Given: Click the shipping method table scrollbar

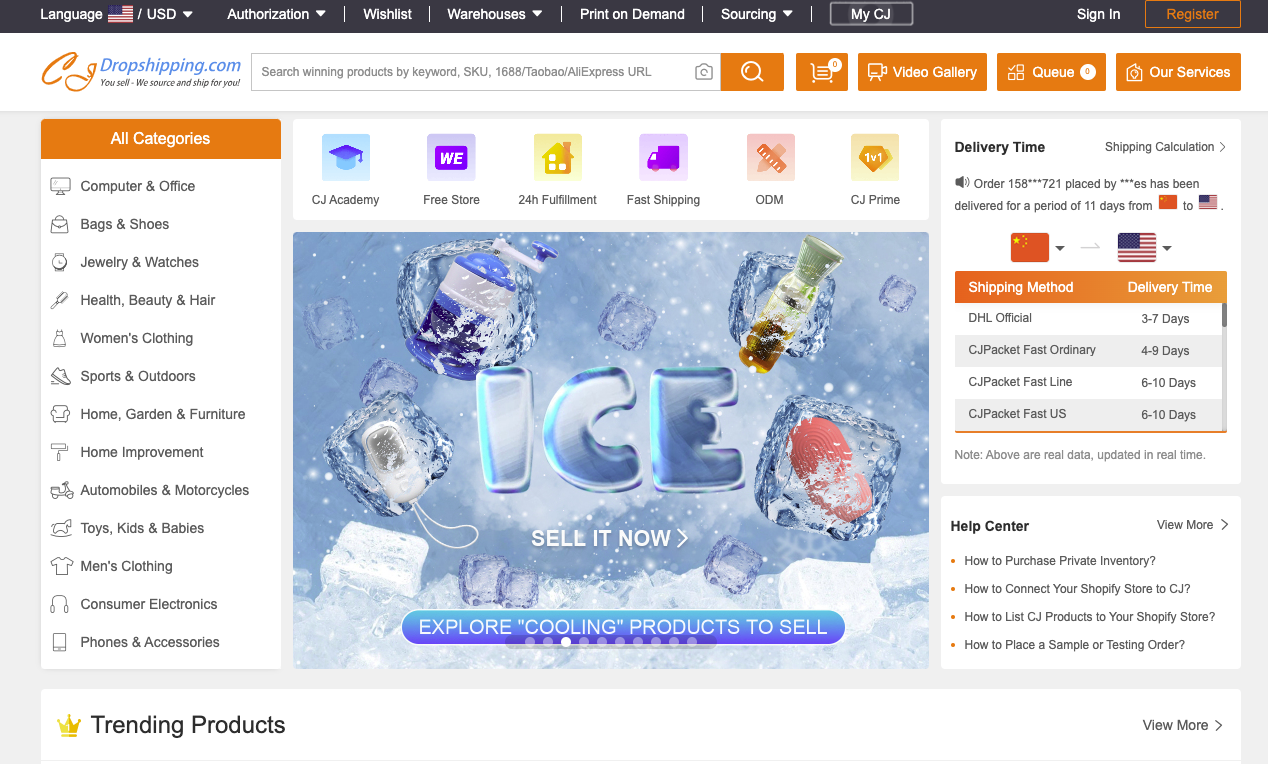Looking at the screenshot, I should [1224, 317].
